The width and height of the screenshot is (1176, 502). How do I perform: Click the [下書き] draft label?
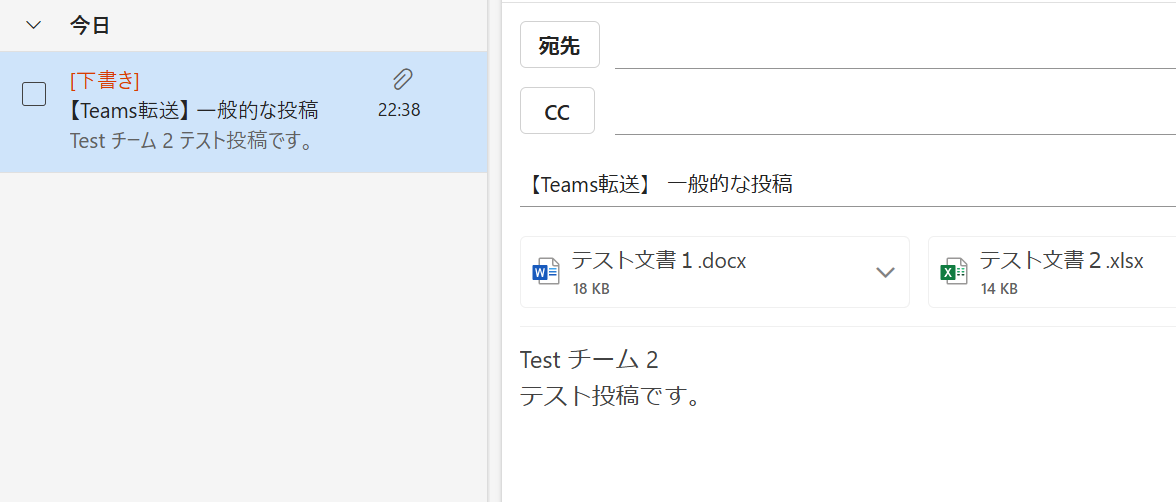click(105, 80)
